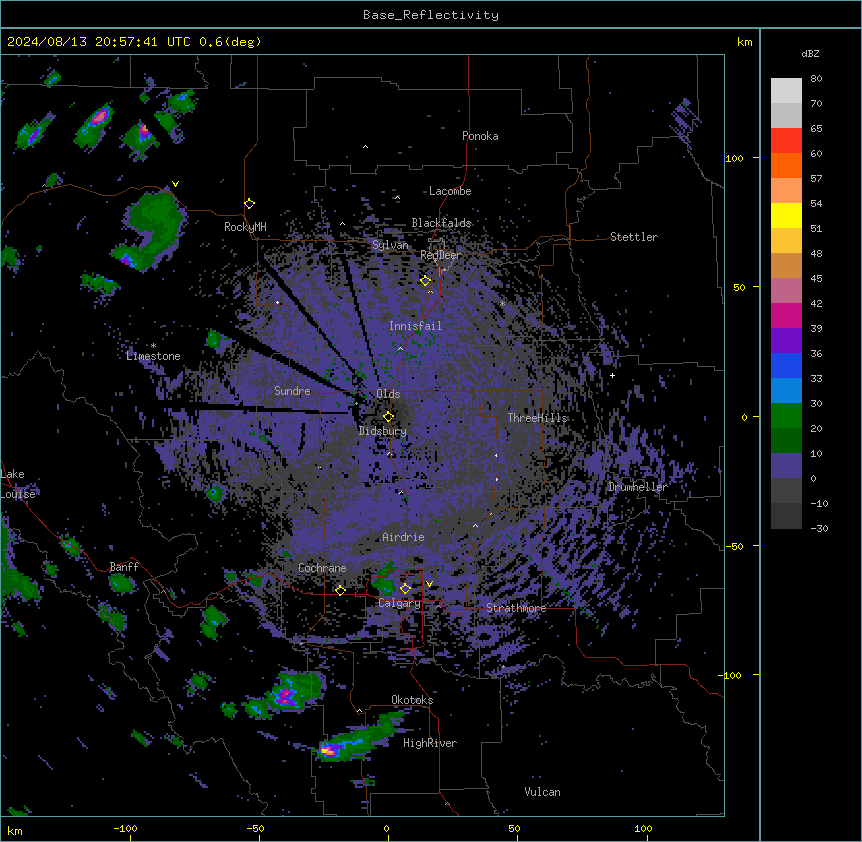
Task: Click the Limestone label
Action: coord(153,356)
